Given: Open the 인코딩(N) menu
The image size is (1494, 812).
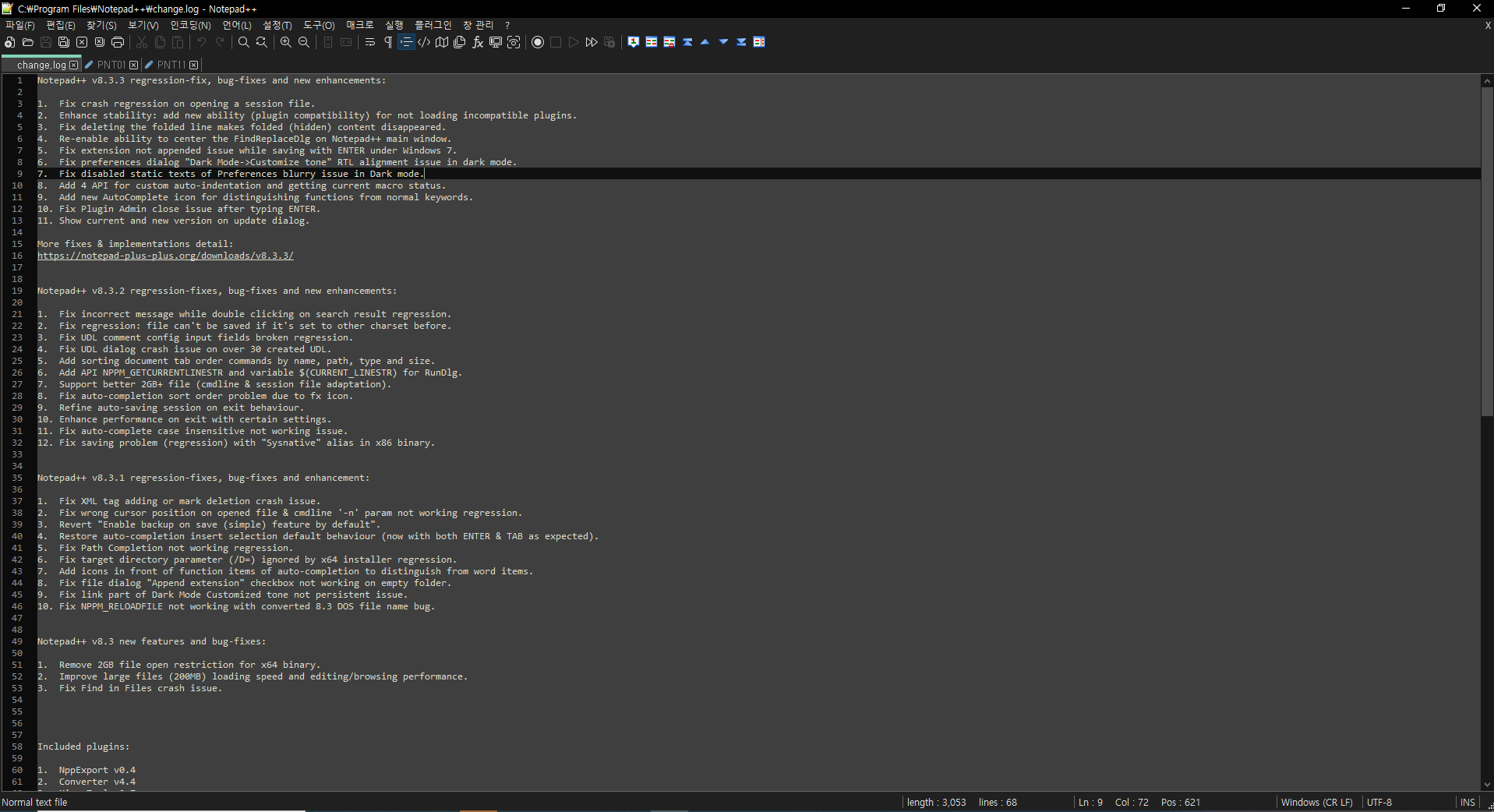Looking at the screenshot, I should pos(190,25).
